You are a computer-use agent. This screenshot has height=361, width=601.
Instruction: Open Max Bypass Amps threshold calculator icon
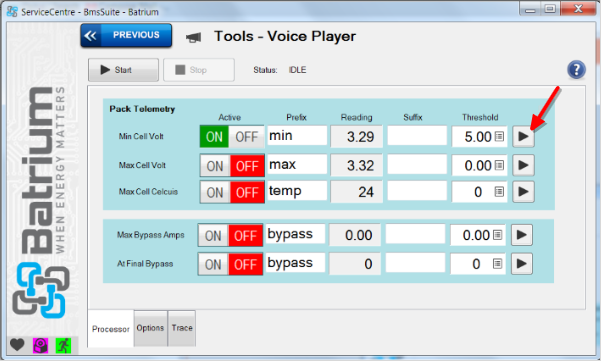[498, 235]
